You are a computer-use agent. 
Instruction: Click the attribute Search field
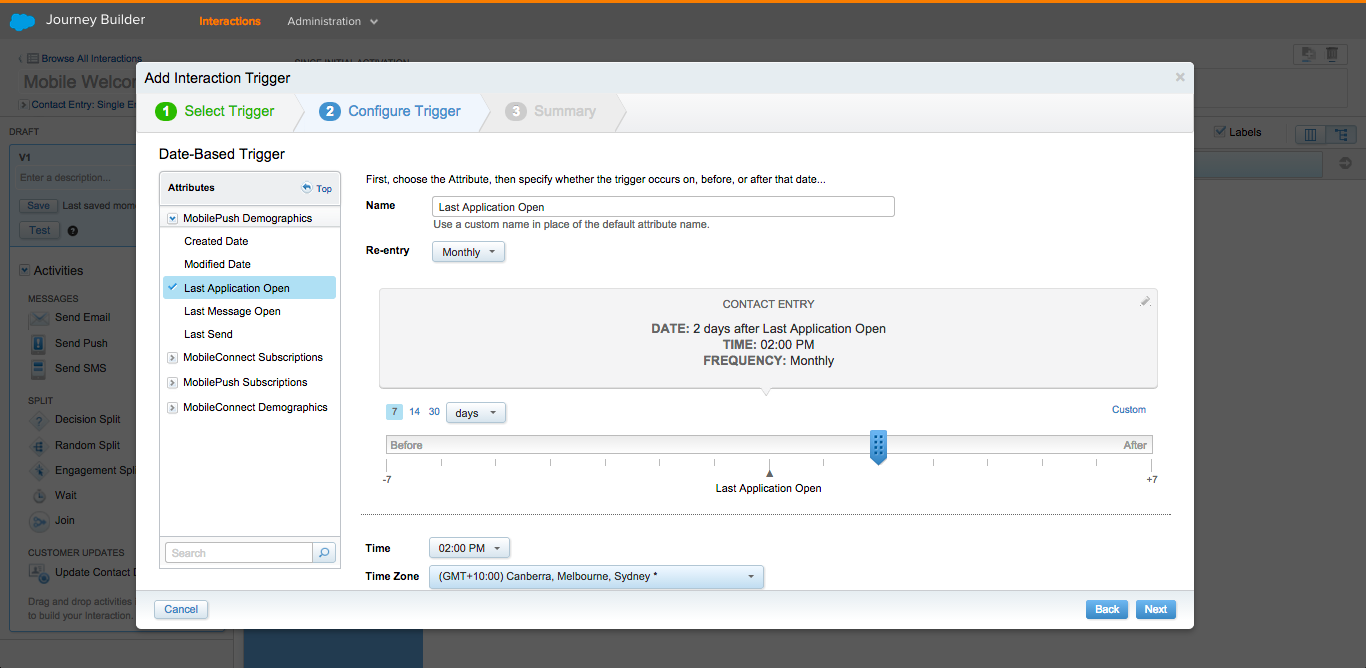point(239,552)
